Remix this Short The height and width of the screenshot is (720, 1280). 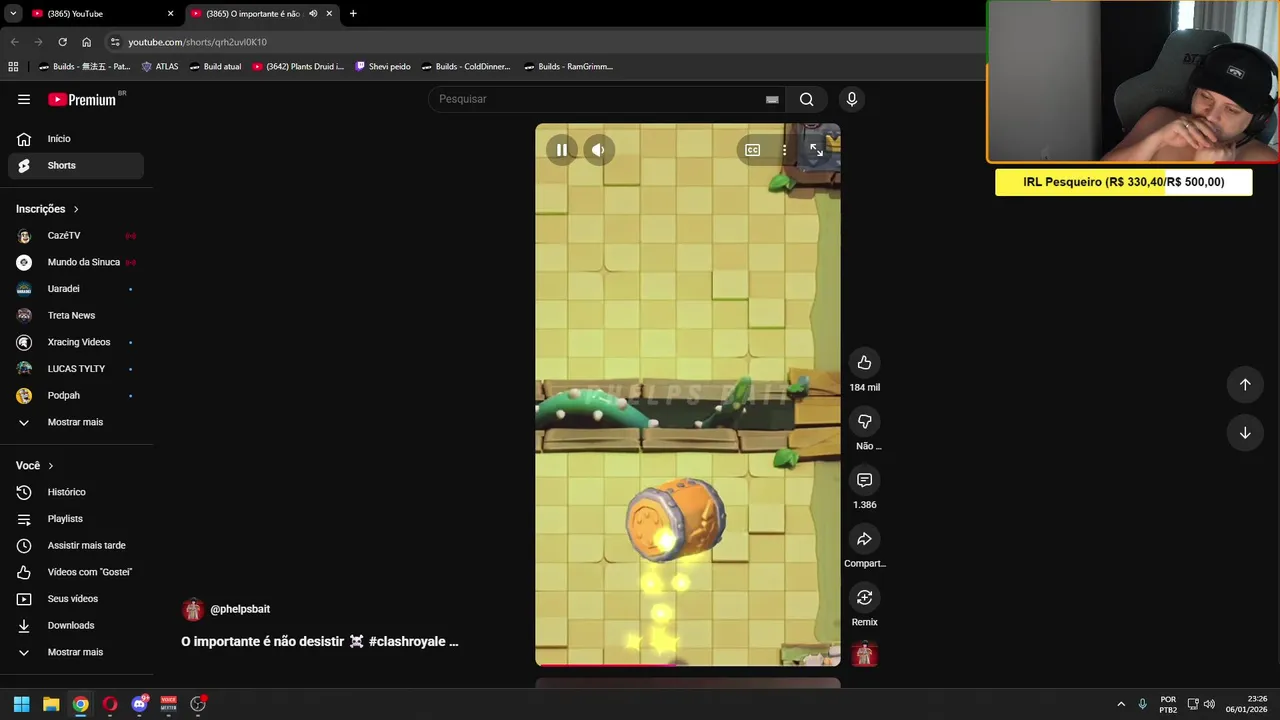pos(864,597)
